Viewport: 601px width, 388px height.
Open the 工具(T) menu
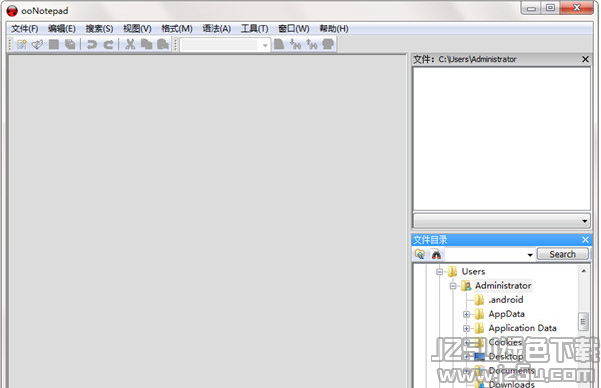pos(255,29)
